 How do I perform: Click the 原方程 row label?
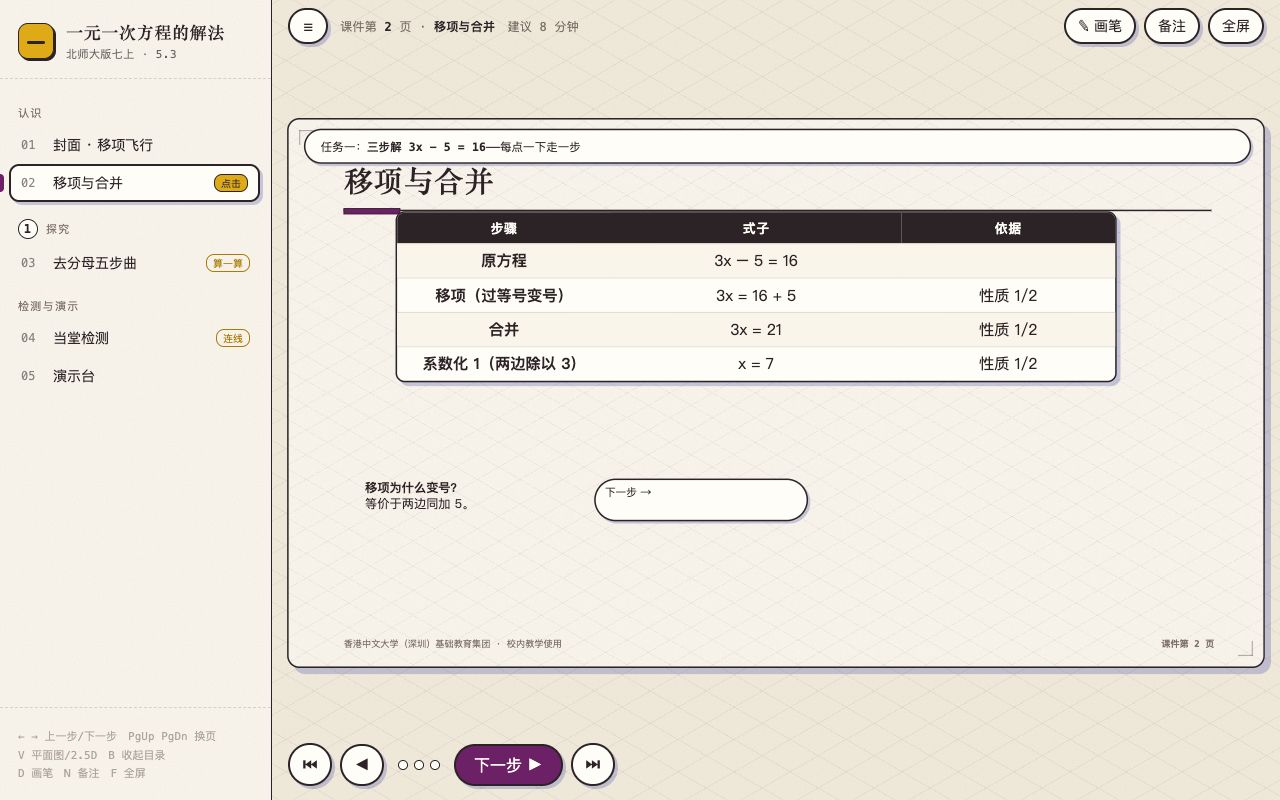pos(504,261)
